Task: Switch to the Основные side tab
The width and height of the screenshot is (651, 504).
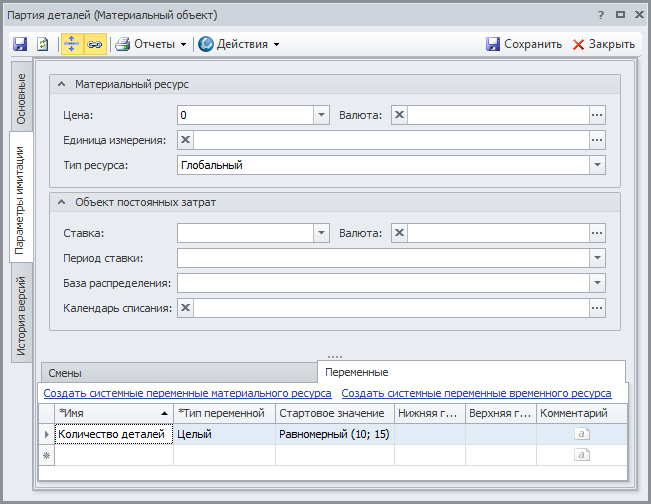Action: pyautogui.click(x=22, y=99)
